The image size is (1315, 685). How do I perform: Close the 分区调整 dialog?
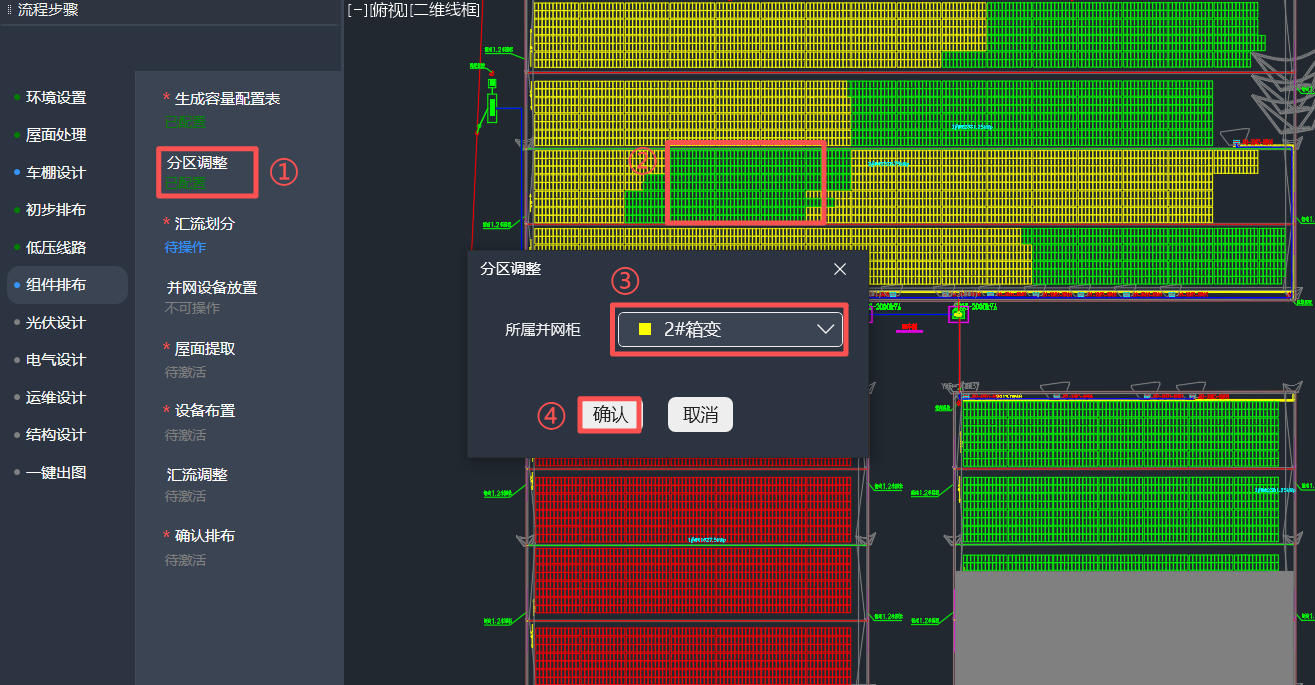(840, 269)
